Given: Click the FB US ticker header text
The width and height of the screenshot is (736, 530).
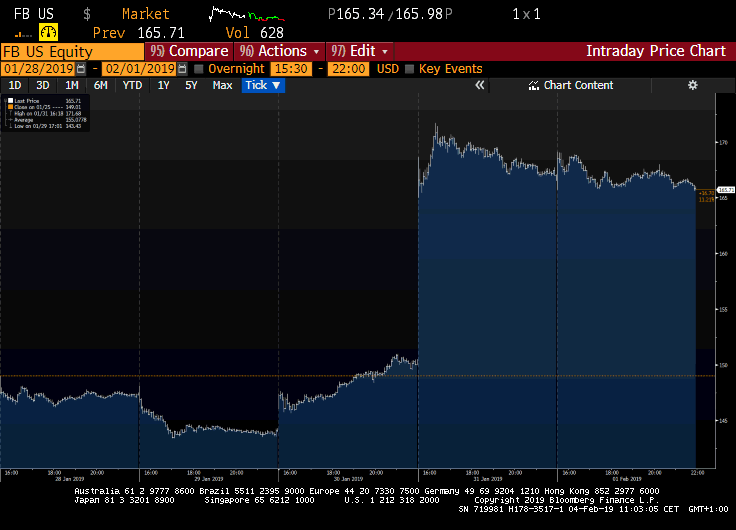Looking at the screenshot, I should click(x=34, y=14).
